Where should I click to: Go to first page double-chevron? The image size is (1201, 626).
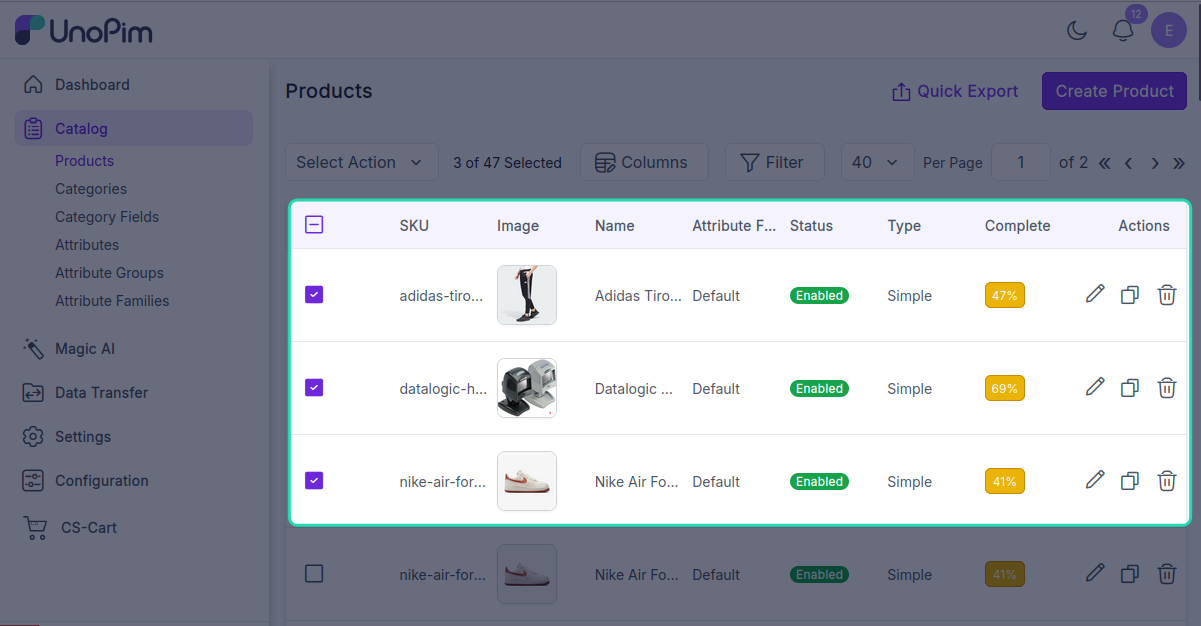pos(1105,163)
